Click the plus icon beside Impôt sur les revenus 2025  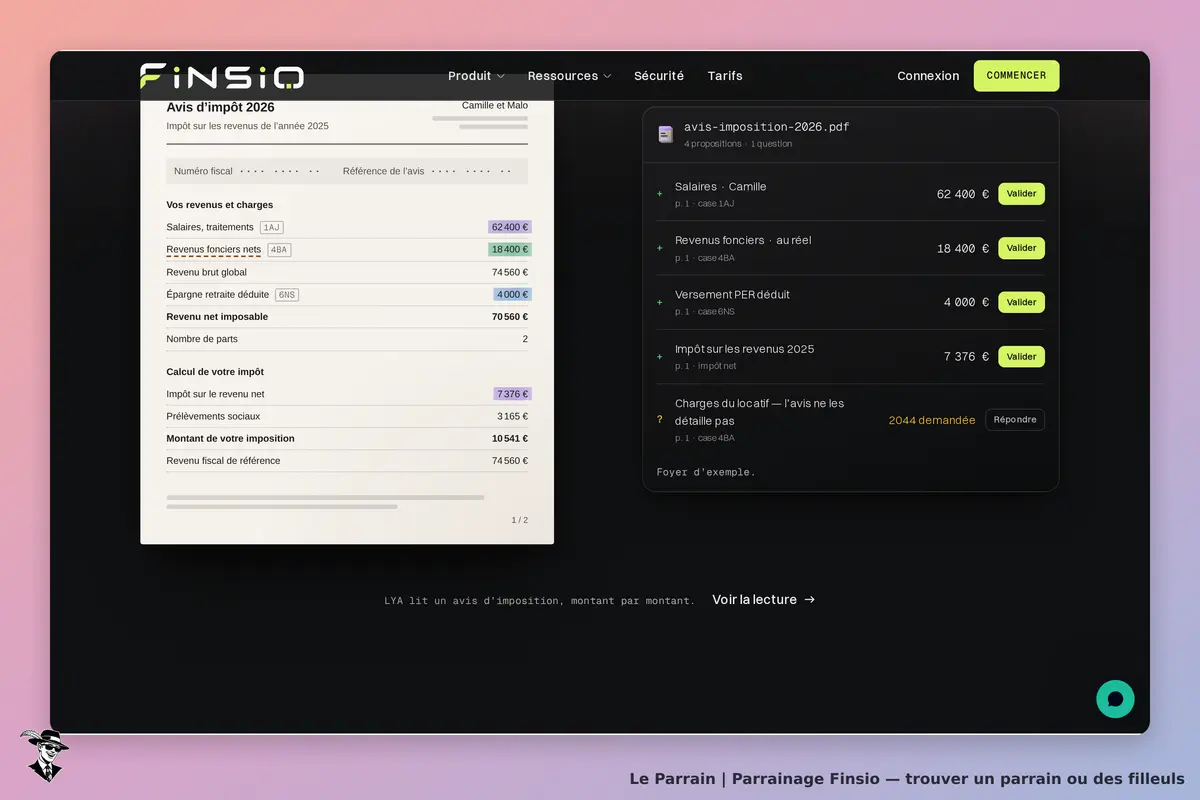(659, 357)
